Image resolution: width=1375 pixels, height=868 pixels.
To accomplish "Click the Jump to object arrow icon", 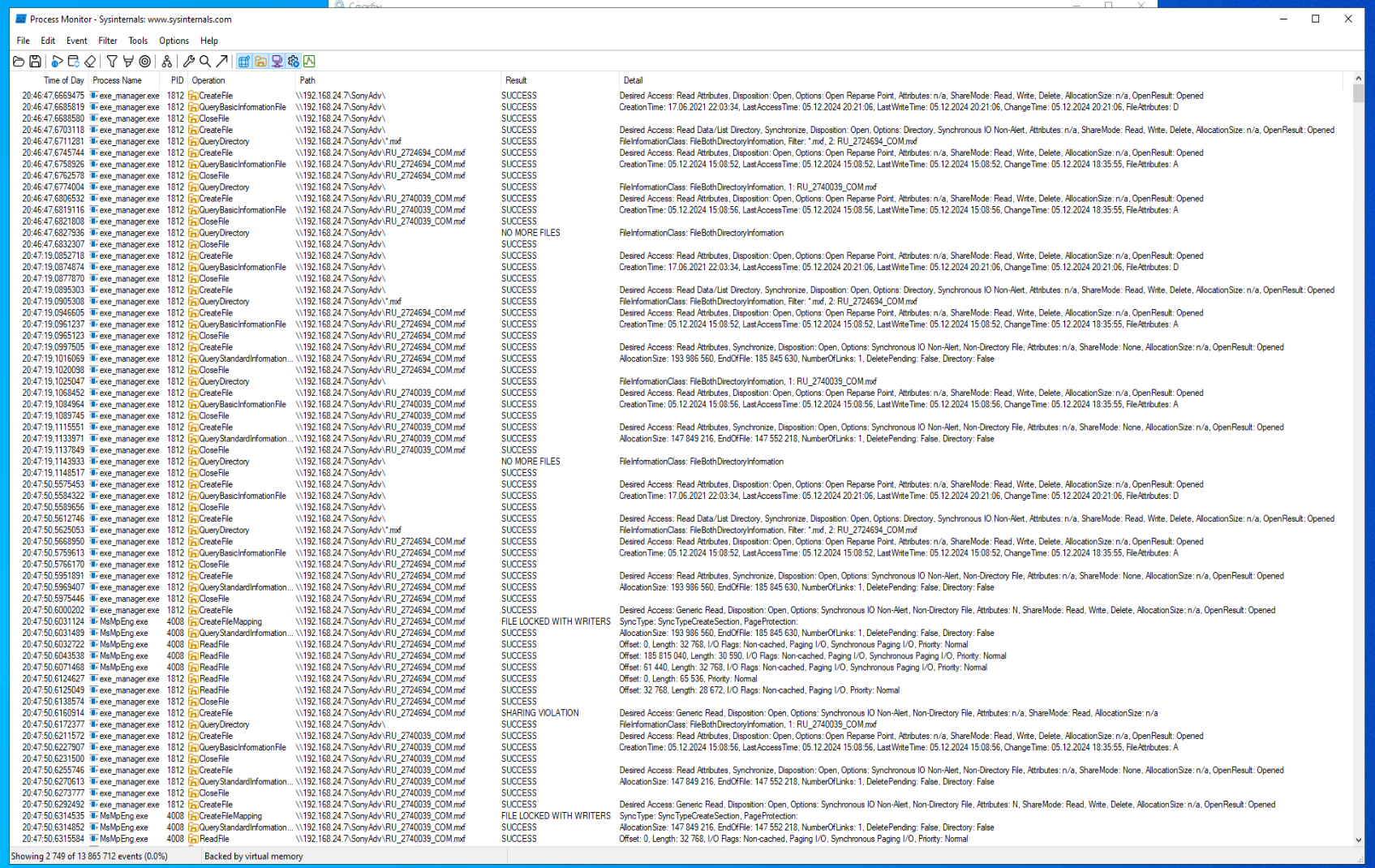I will point(221,61).
